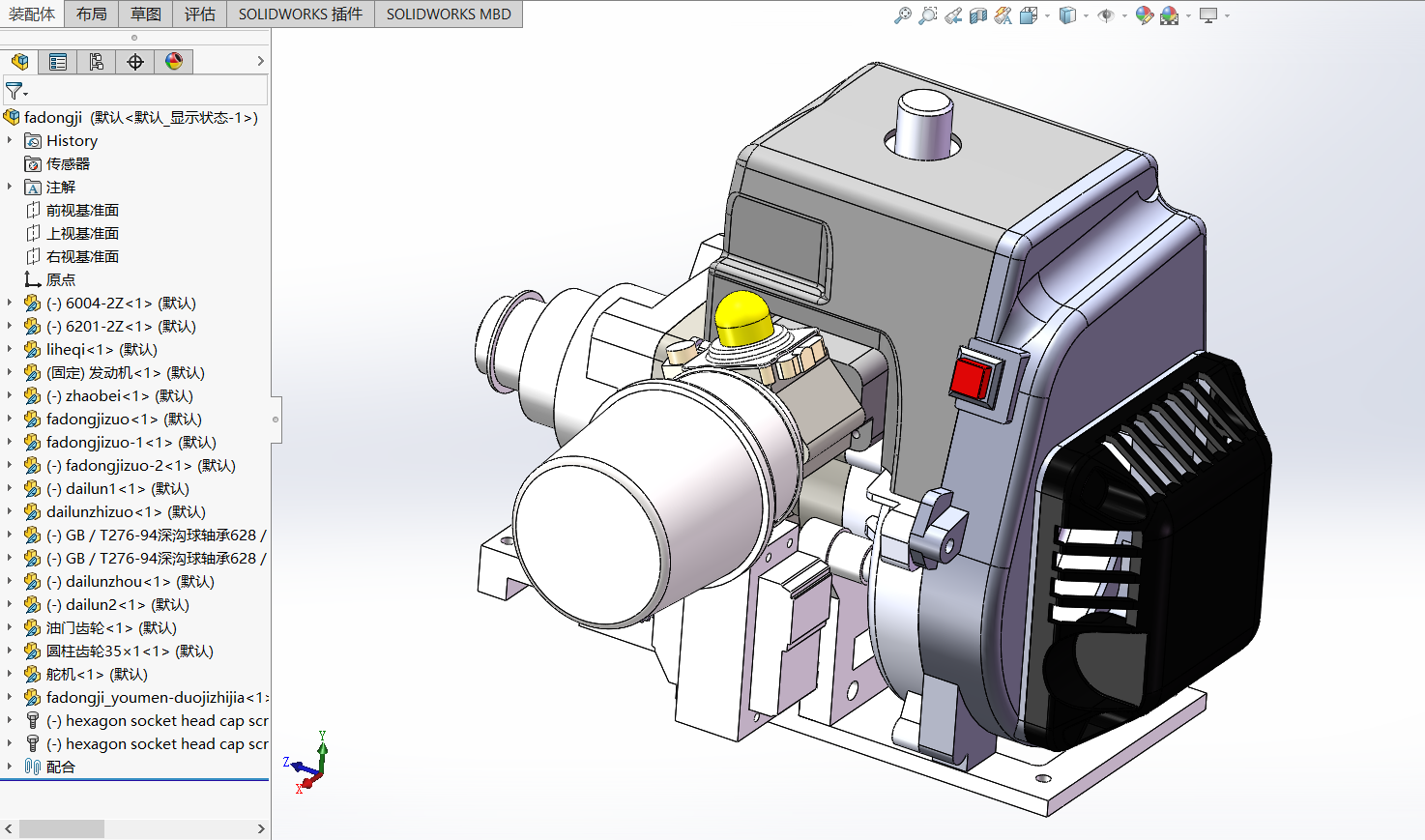
Task: Expand the 配合 mates folder
Action: coord(10,767)
